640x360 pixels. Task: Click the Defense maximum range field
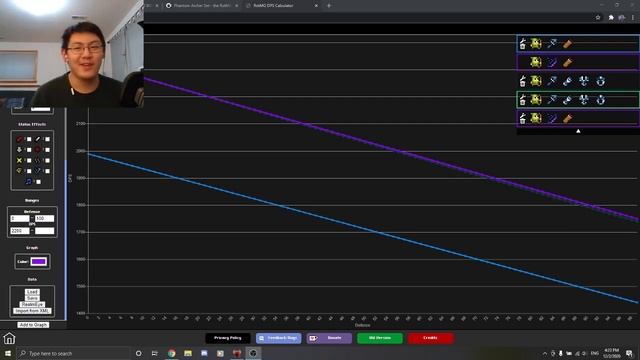tap(44, 218)
